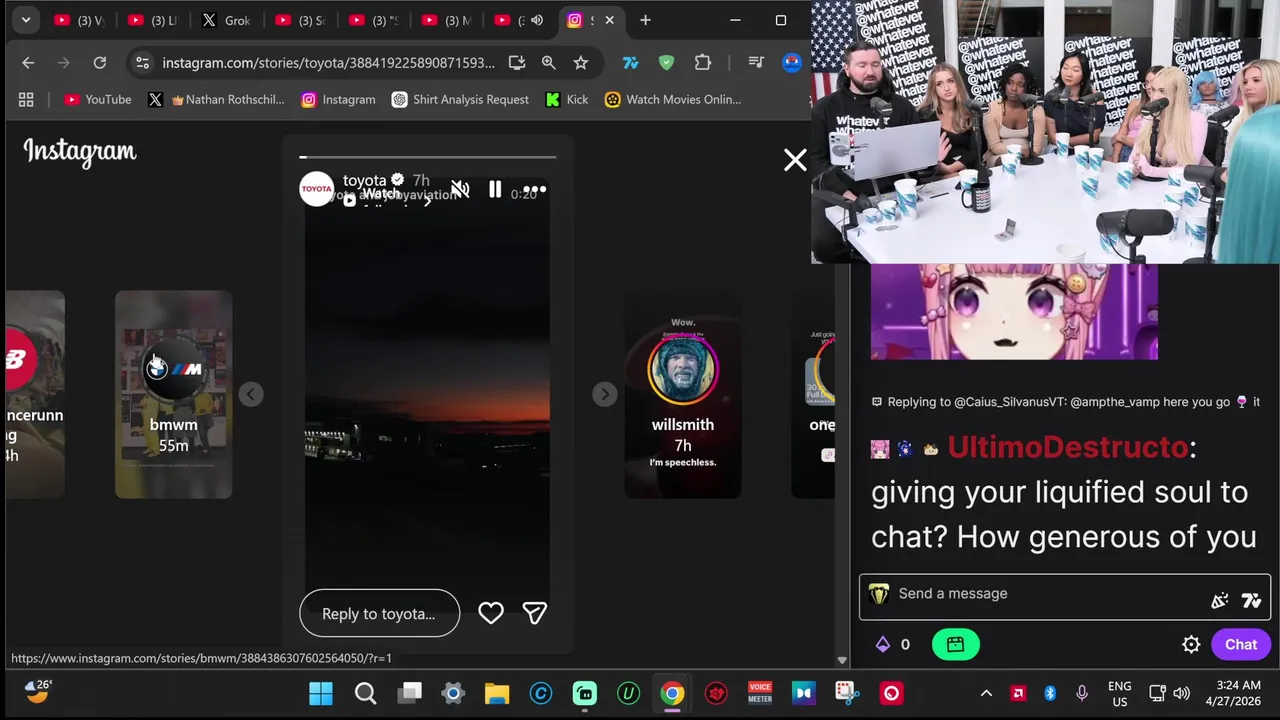The height and width of the screenshot is (720, 1280).
Task: Open the bookmarks apps grid icon
Action: [x=26, y=99]
